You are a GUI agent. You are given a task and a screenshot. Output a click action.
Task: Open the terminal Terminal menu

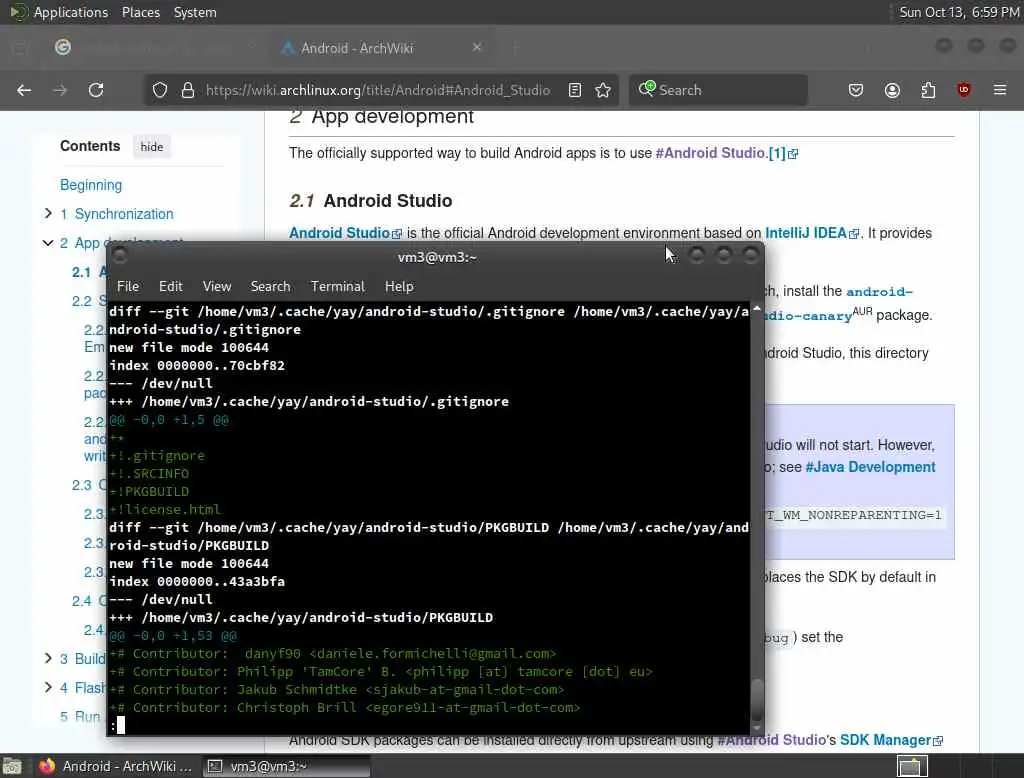click(338, 286)
